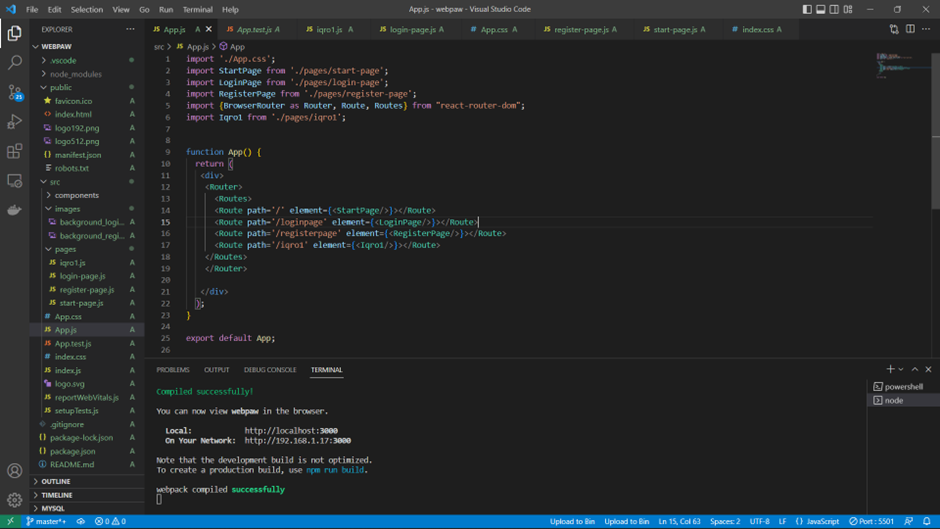Image resolution: width=940 pixels, height=529 pixels.
Task: Open the Extensions view icon
Action: (14, 151)
